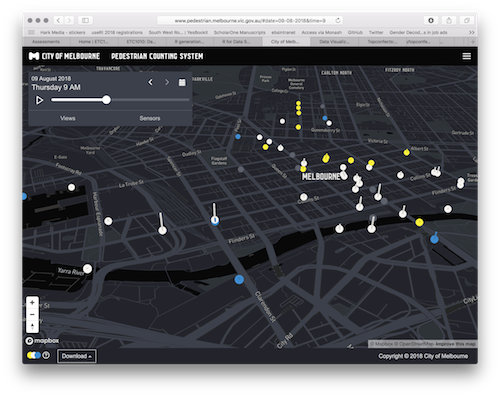500x396 pixels.
Task: Select yellow sensor marker near Albert St
Action: pyautogui.click(x=406, y=152)
